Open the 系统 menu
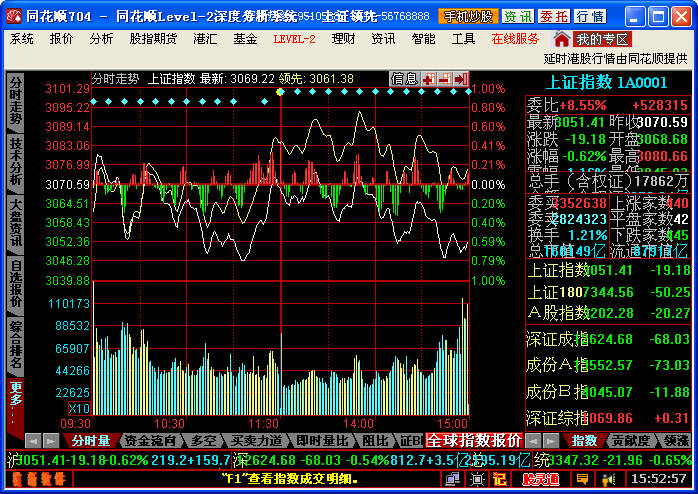 click(x=22, y=39)
